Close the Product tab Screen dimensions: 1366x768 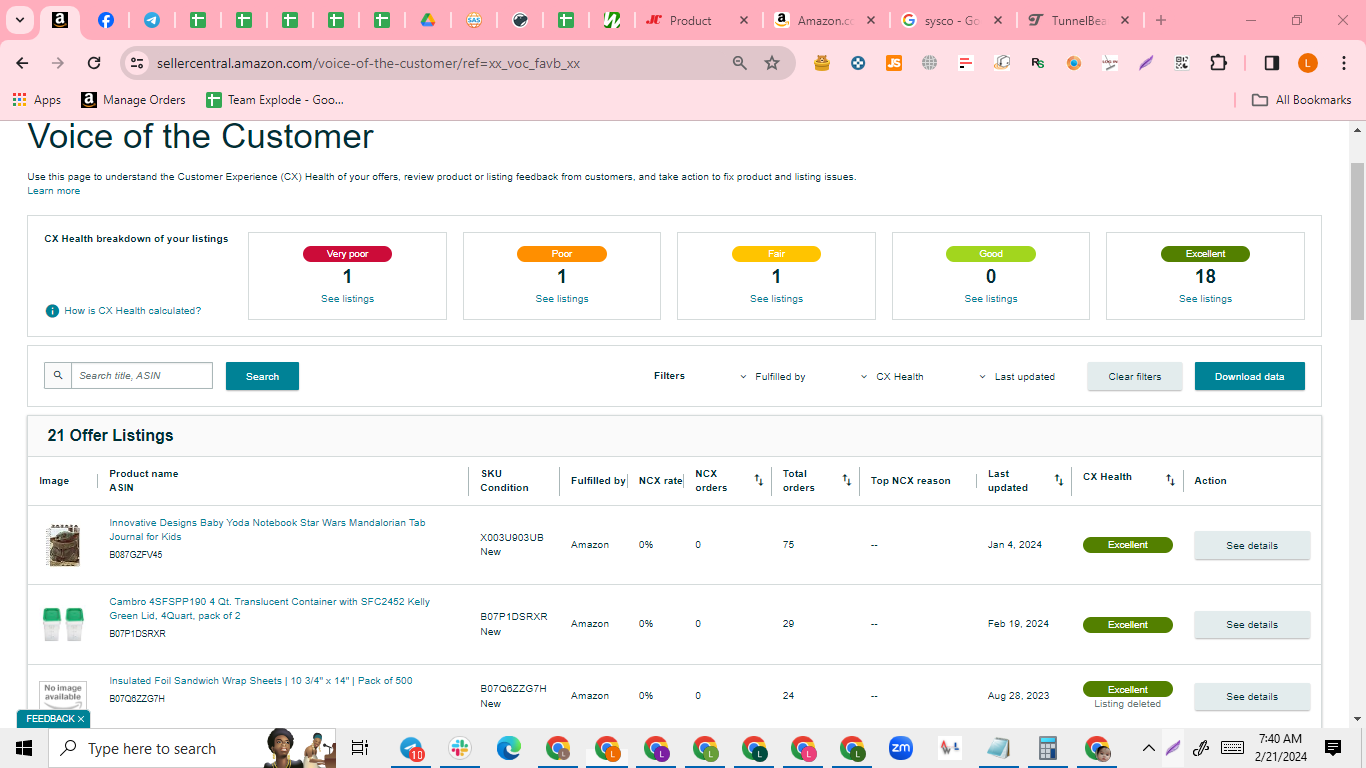pos(743,20)
